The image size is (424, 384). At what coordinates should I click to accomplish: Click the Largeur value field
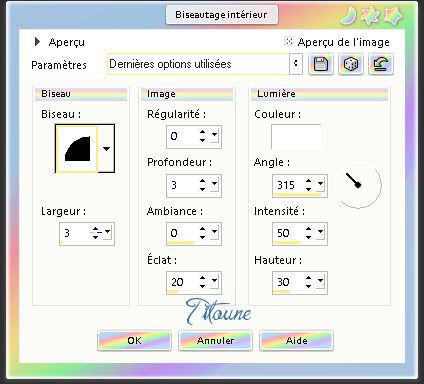pos(75,233)
